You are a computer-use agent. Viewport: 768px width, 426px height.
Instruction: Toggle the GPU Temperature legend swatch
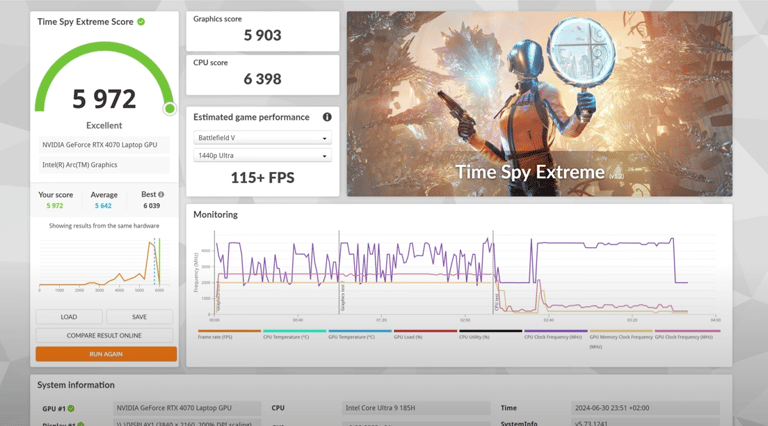(360, 331)
